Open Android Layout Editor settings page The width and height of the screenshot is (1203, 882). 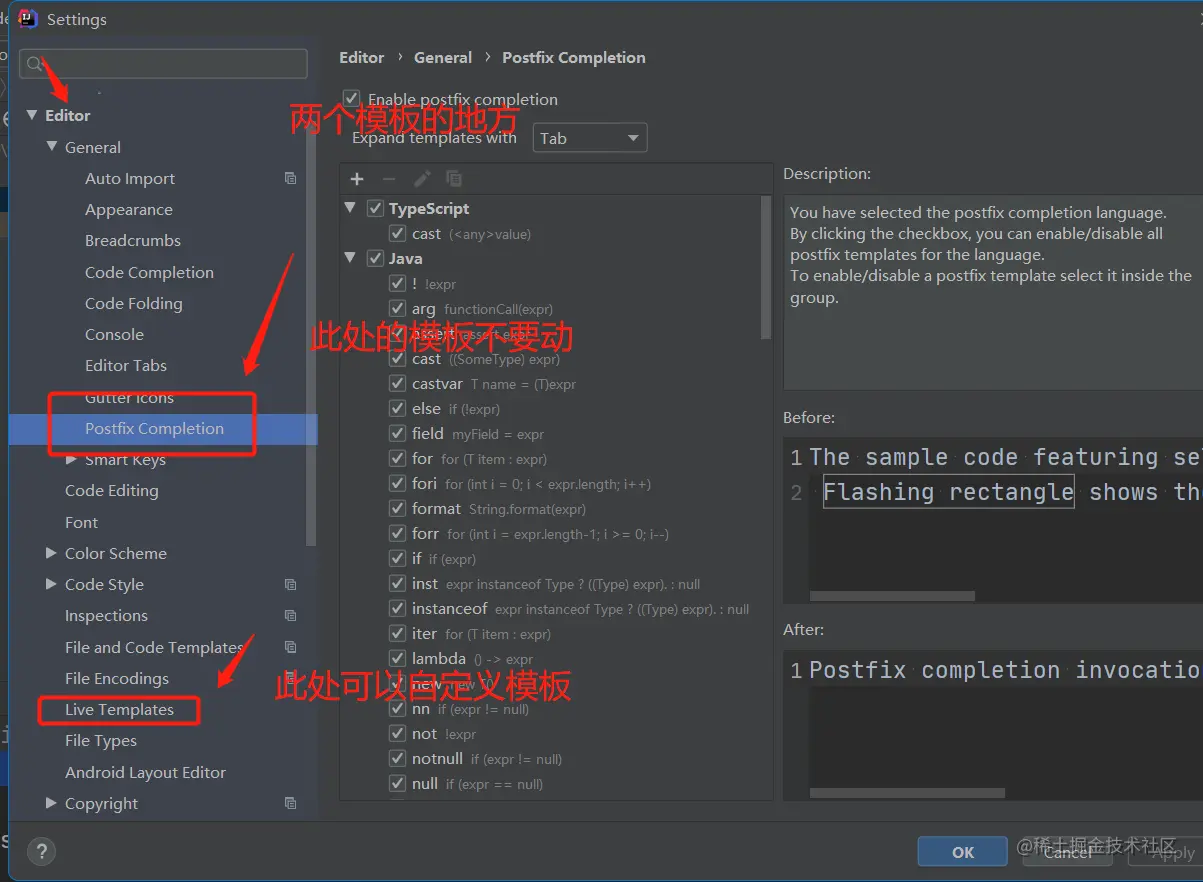click(145, 772)
